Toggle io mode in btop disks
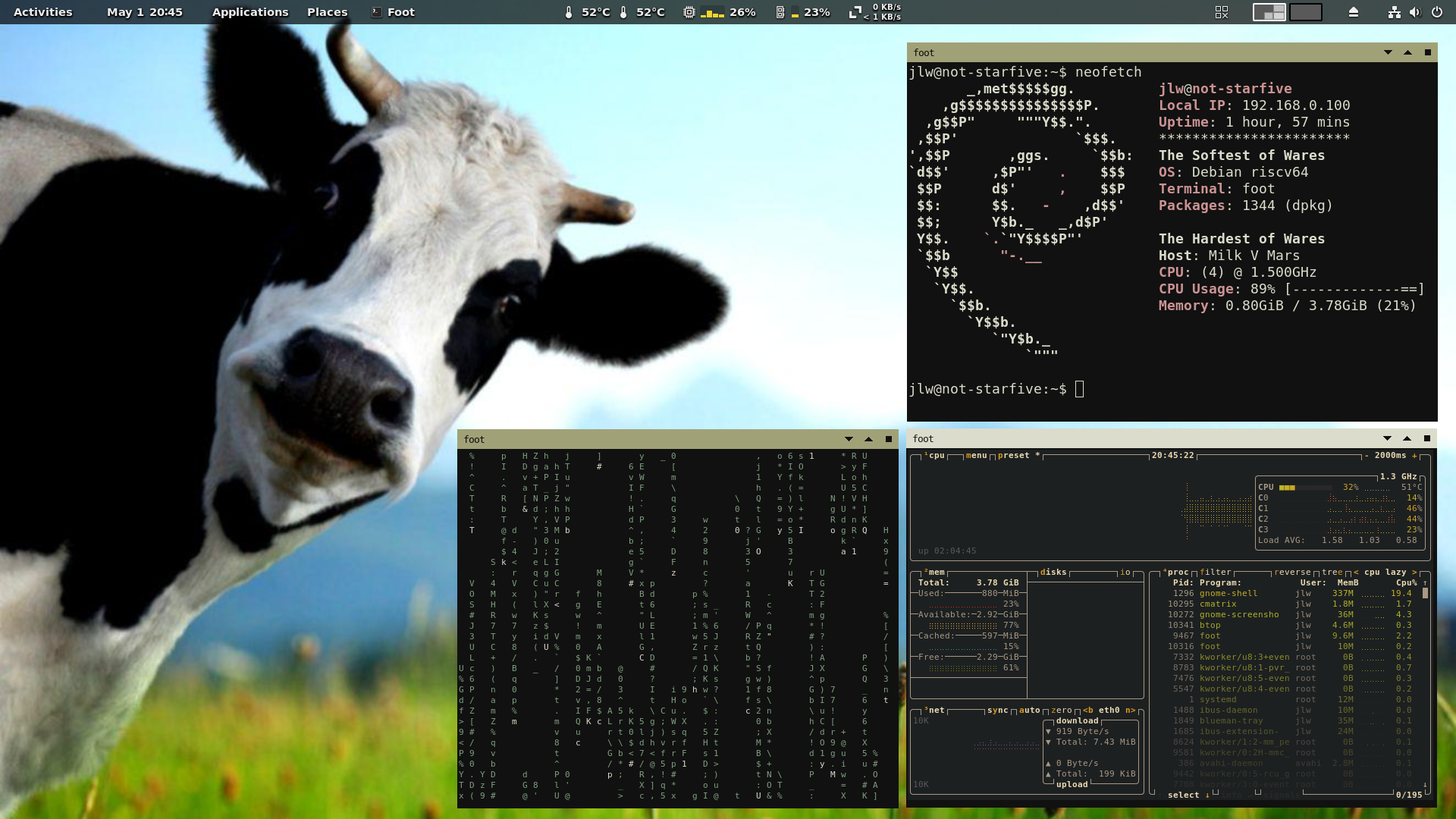The width and height of the screenshot is (1456, 819). click(x=1125, y=573)
